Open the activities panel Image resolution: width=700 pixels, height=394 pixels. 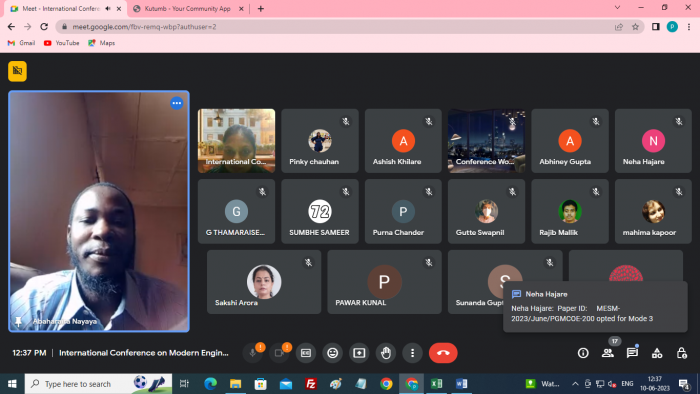click(x=657, y=353)
